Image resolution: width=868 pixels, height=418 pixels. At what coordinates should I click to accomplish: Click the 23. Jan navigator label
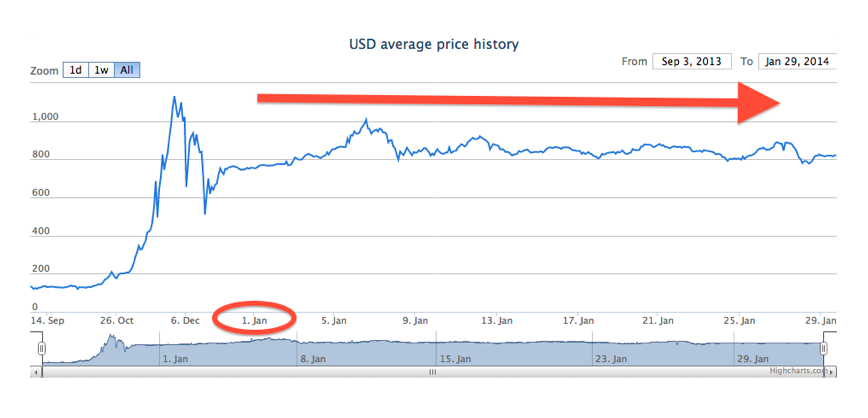click(611, 359)
